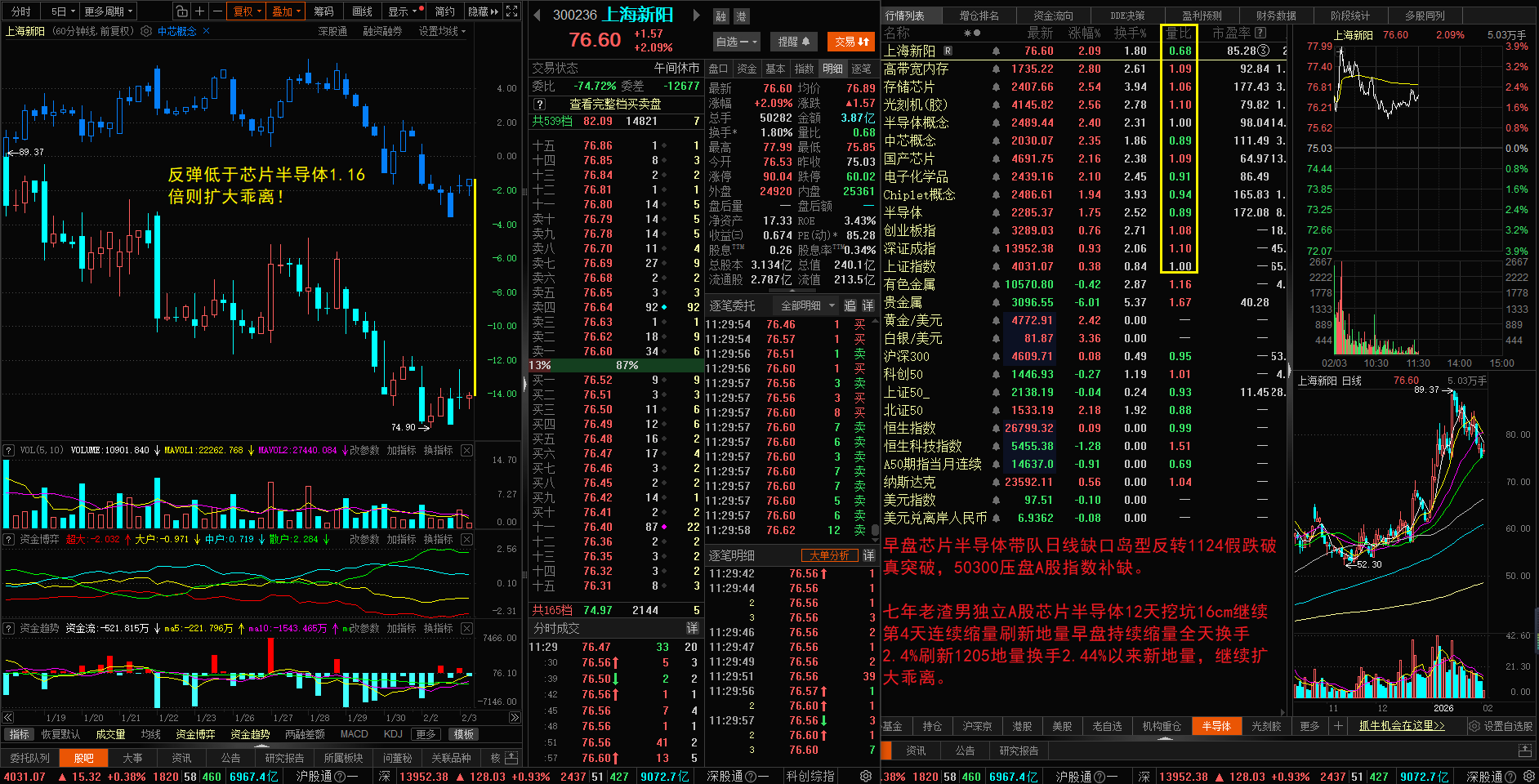Click the 追 follow icon in 逐笔委托

[850, 305]
